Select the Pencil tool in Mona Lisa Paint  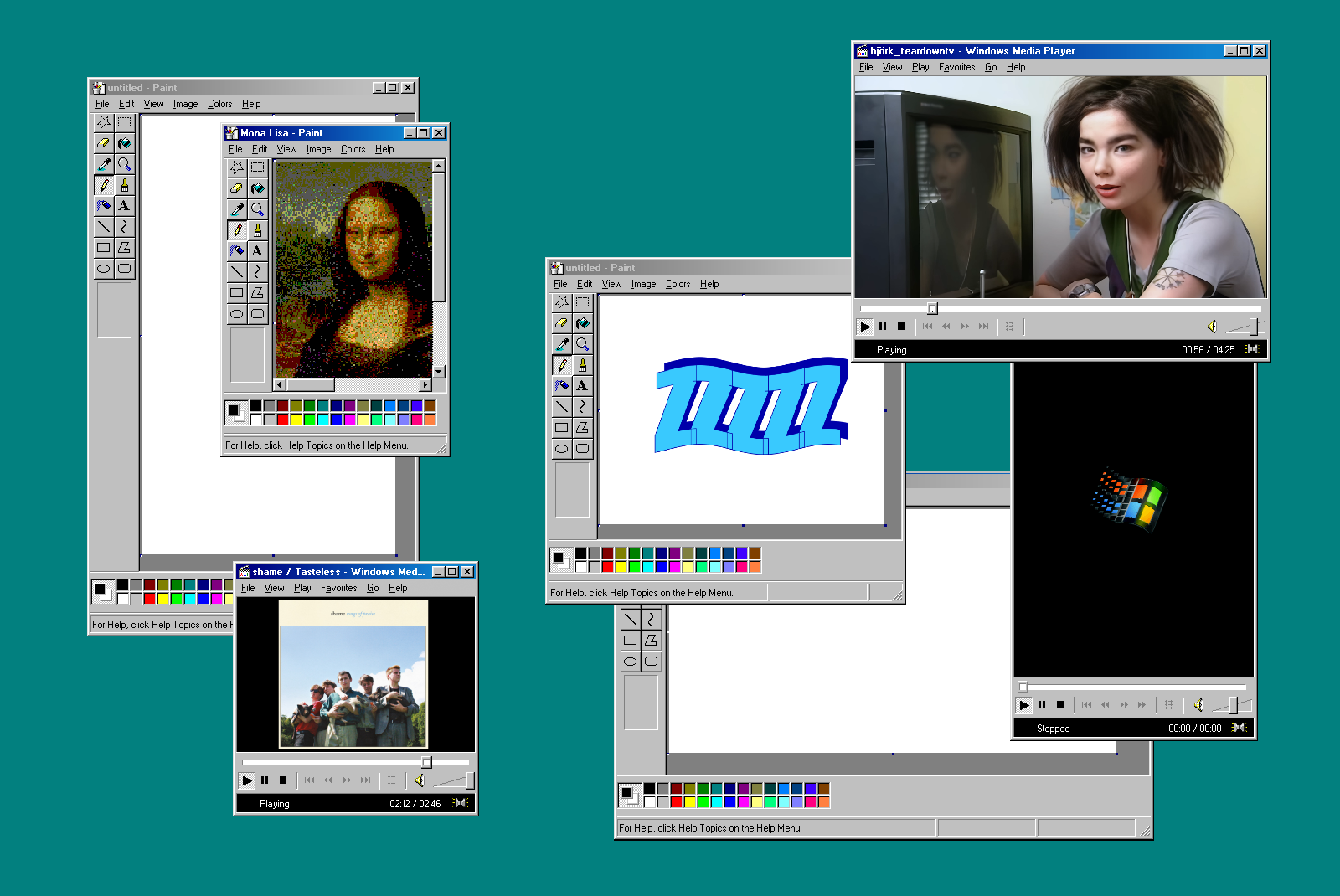click(237, 230)
